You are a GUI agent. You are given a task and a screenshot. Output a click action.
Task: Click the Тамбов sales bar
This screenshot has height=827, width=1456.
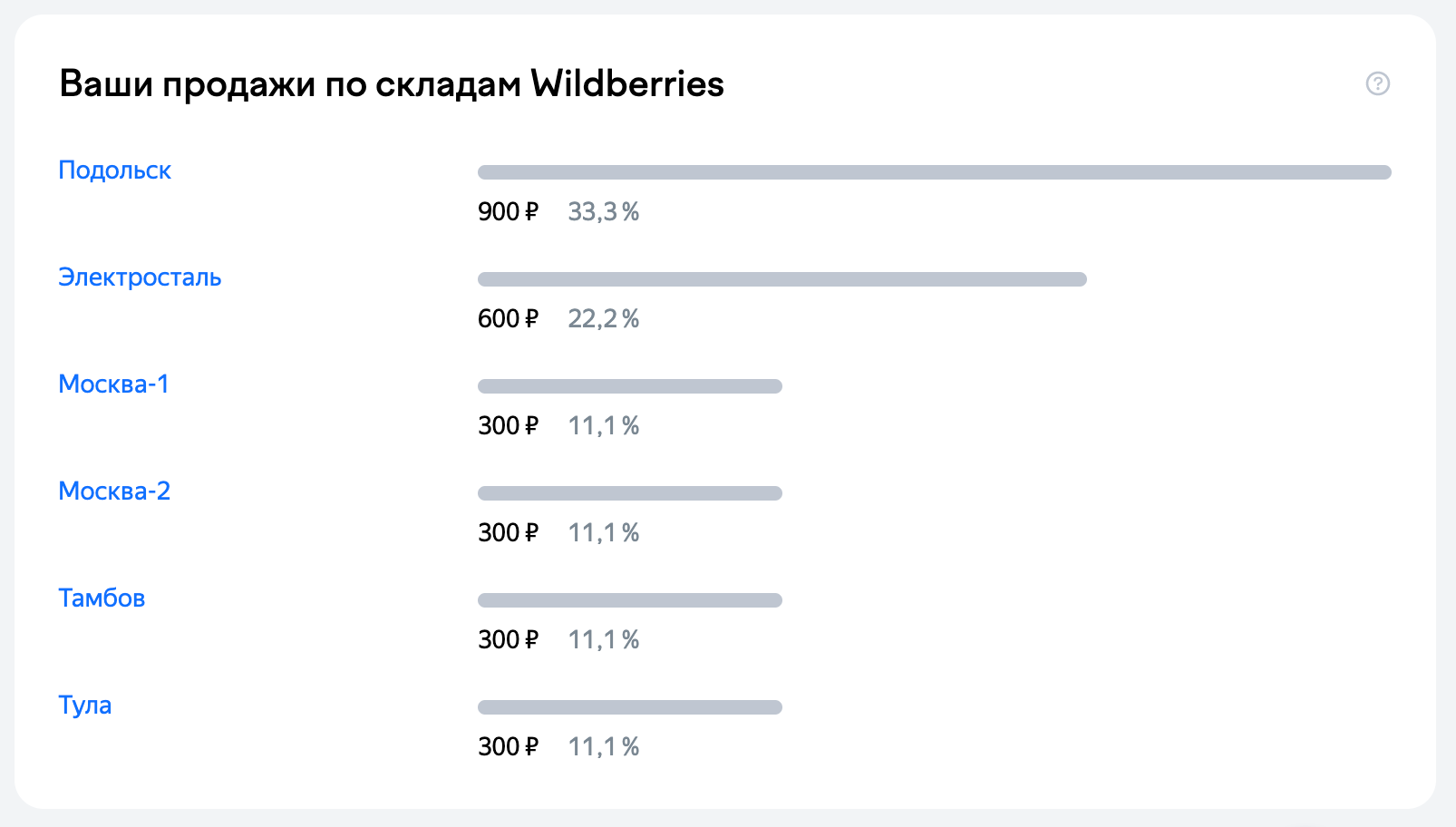630,600
